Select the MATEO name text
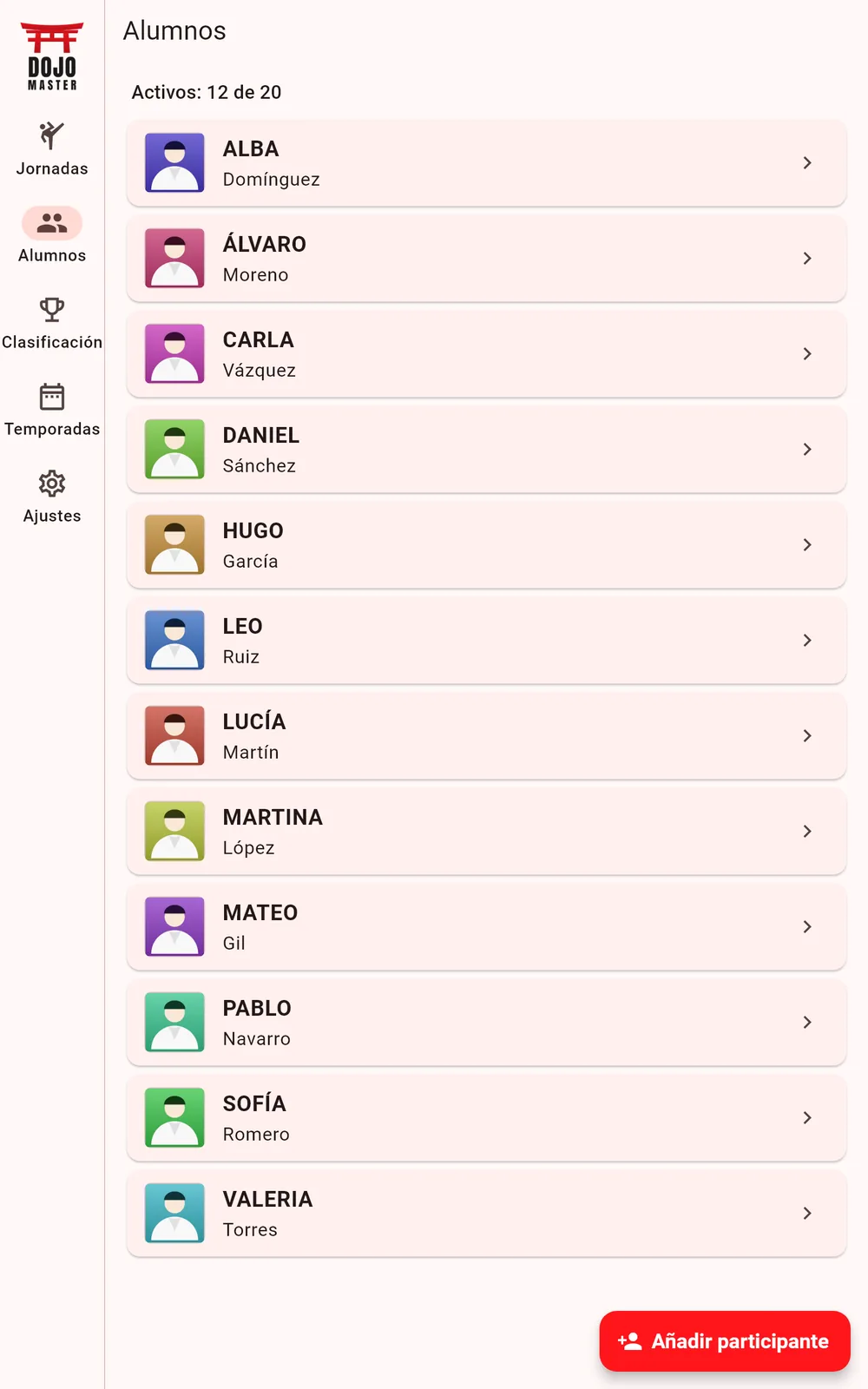The height and width of the screenshot is (1389, 868). (x=260, y=912)
